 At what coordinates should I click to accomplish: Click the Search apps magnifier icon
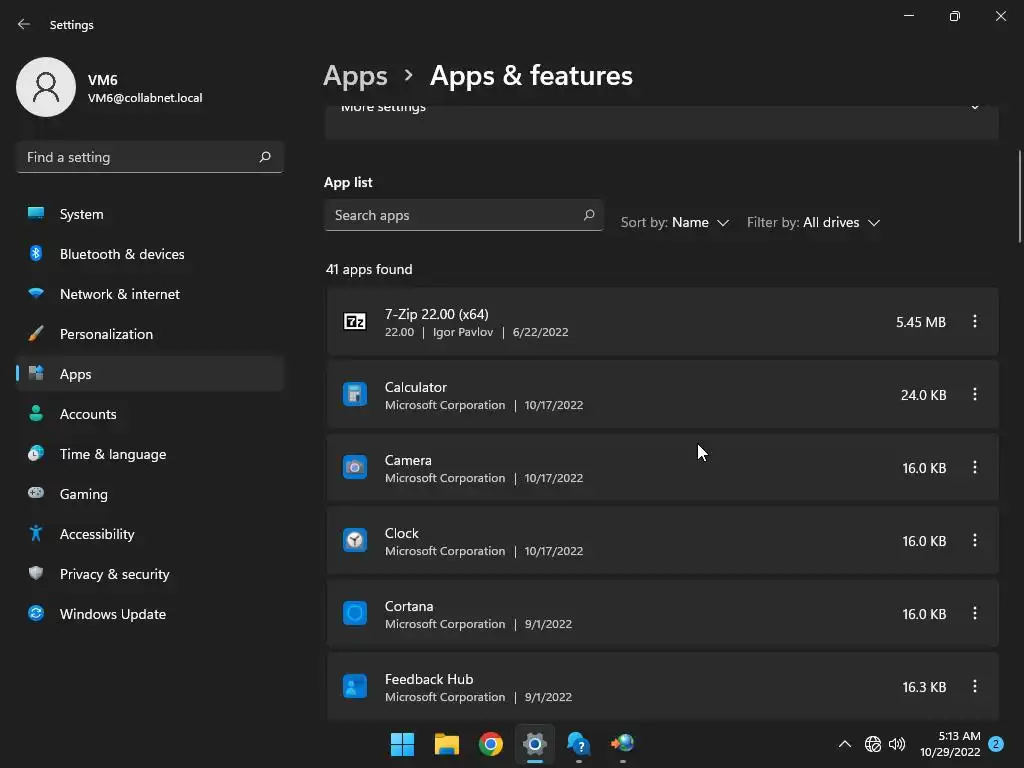588,215
